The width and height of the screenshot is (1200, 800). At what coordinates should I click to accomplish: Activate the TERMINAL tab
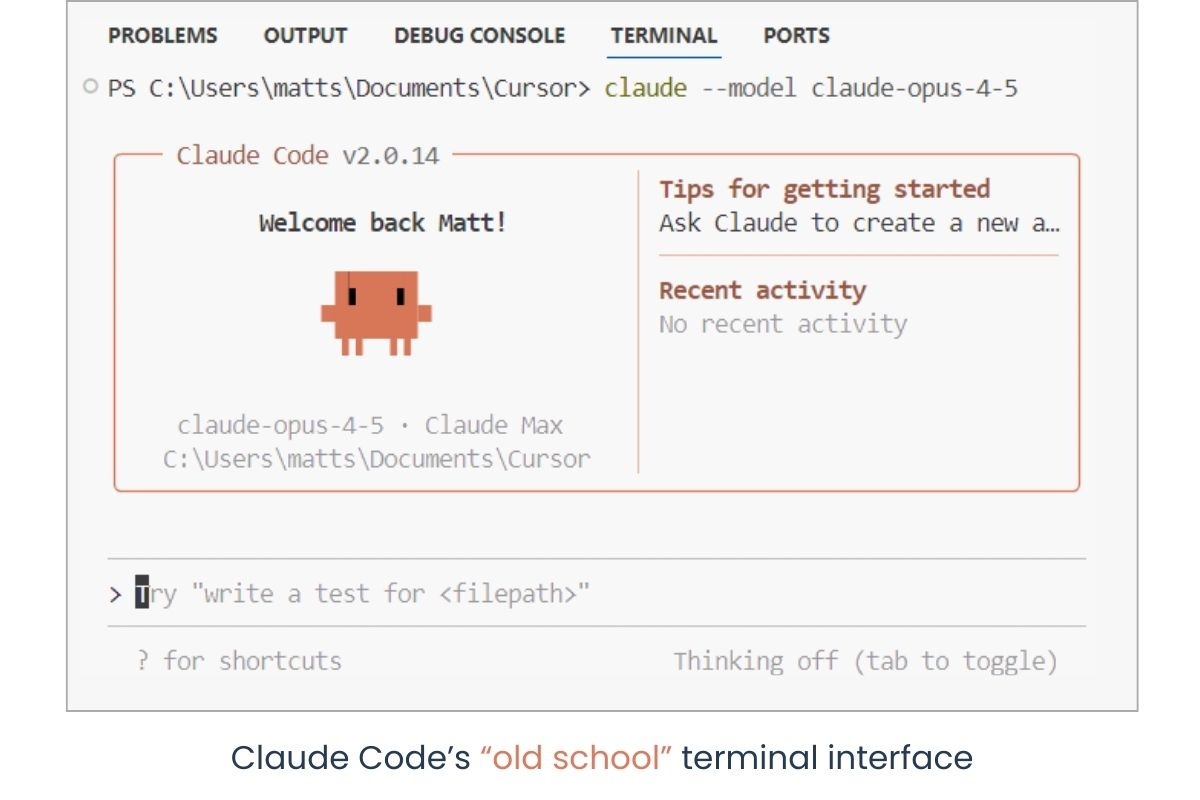(664, 36)
